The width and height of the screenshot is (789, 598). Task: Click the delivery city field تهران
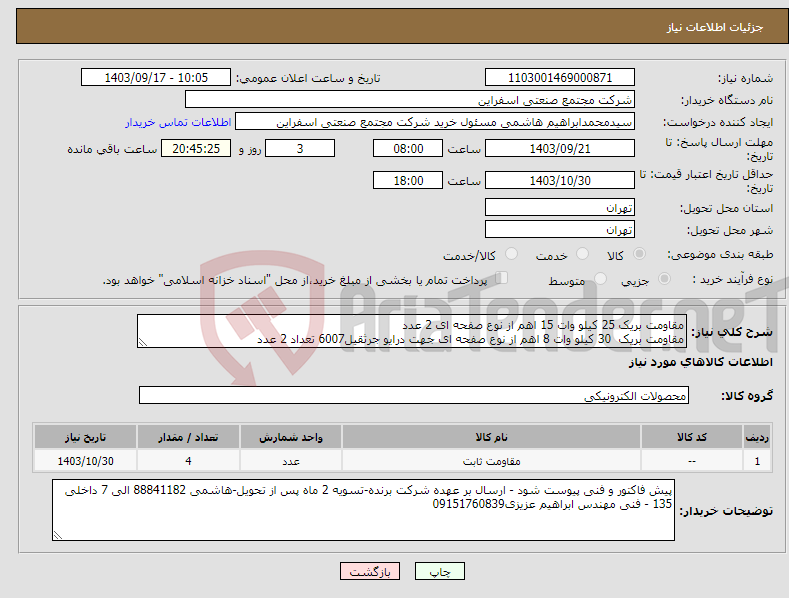[x=560, y=230]
